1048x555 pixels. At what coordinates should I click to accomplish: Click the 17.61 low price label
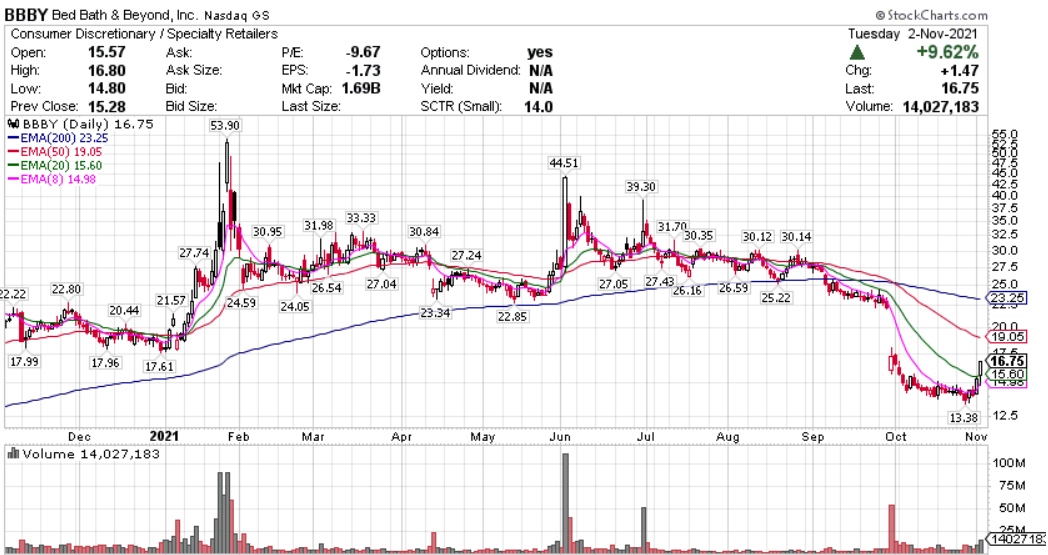[159, 366]
